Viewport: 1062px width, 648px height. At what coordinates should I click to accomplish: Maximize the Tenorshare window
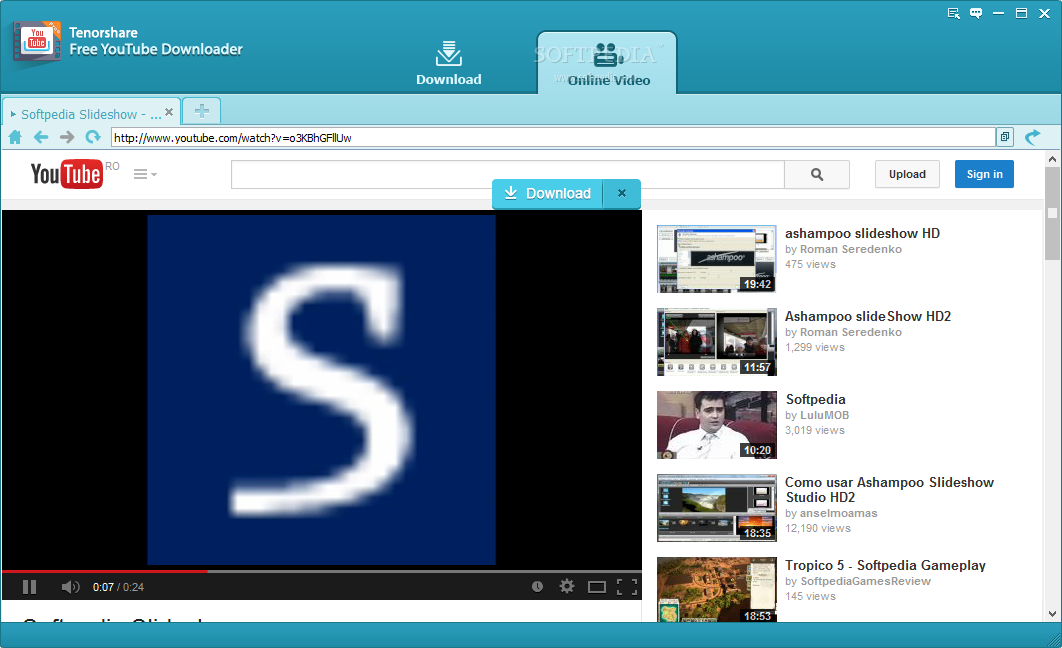click(x=1021, y=14)
